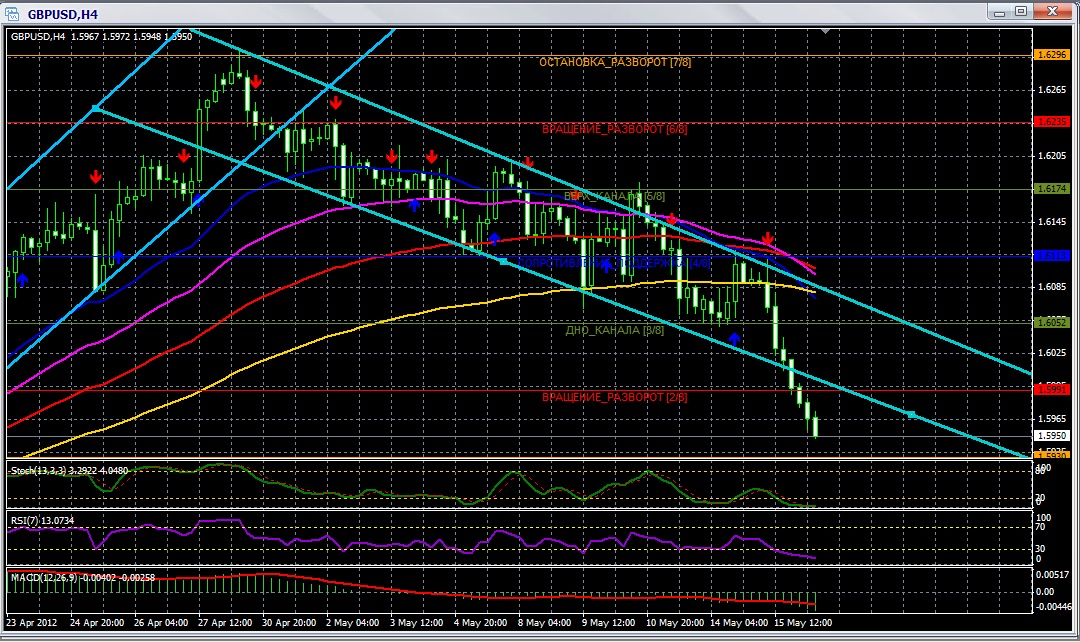The height and width of the screenshot is (642, 1080).
Task: Click the ВРАЩЕНИЕ_РАЗВОРОТ [6/8] level label
Action: 615,129
